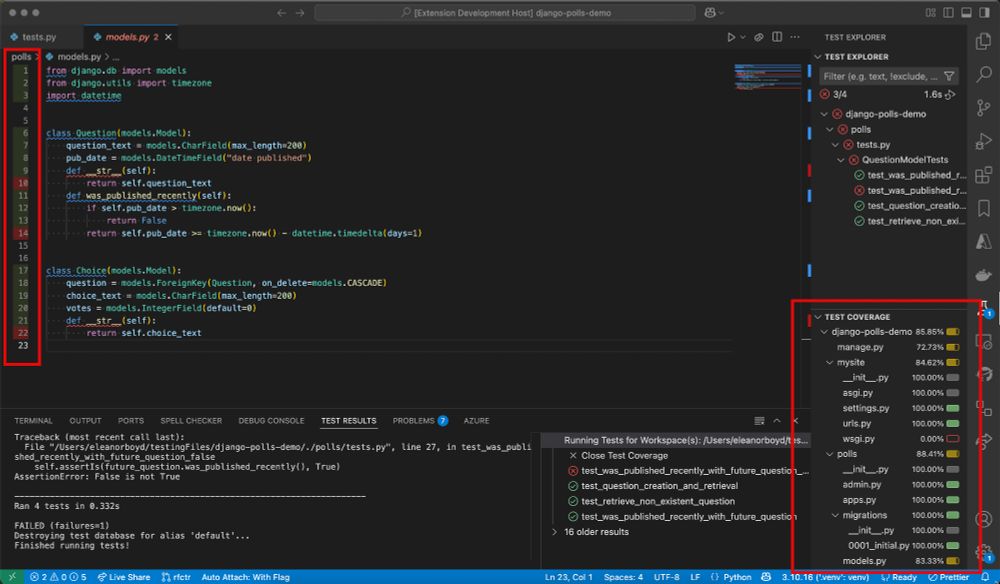Click the filter funnel icon in Test Explorer
This screenshot has height=584, width=1000.
point(949,77)
